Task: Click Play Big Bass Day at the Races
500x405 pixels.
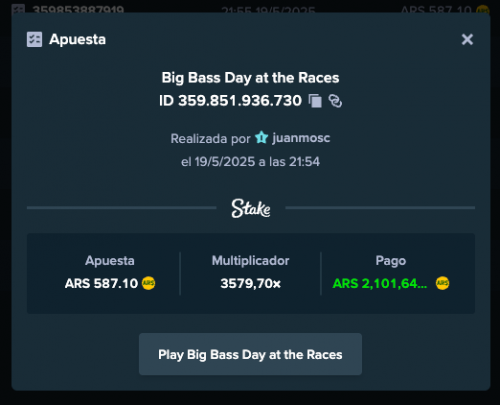Action: 250,354
